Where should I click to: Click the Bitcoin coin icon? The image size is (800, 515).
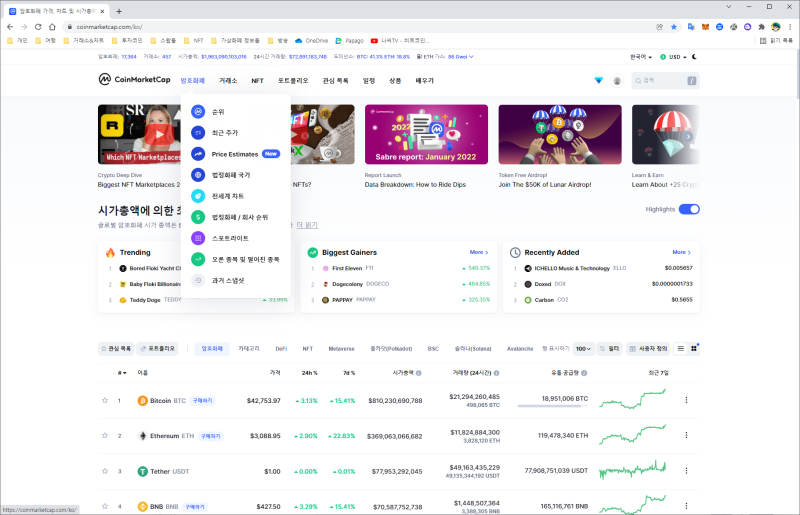coord(143,401)
